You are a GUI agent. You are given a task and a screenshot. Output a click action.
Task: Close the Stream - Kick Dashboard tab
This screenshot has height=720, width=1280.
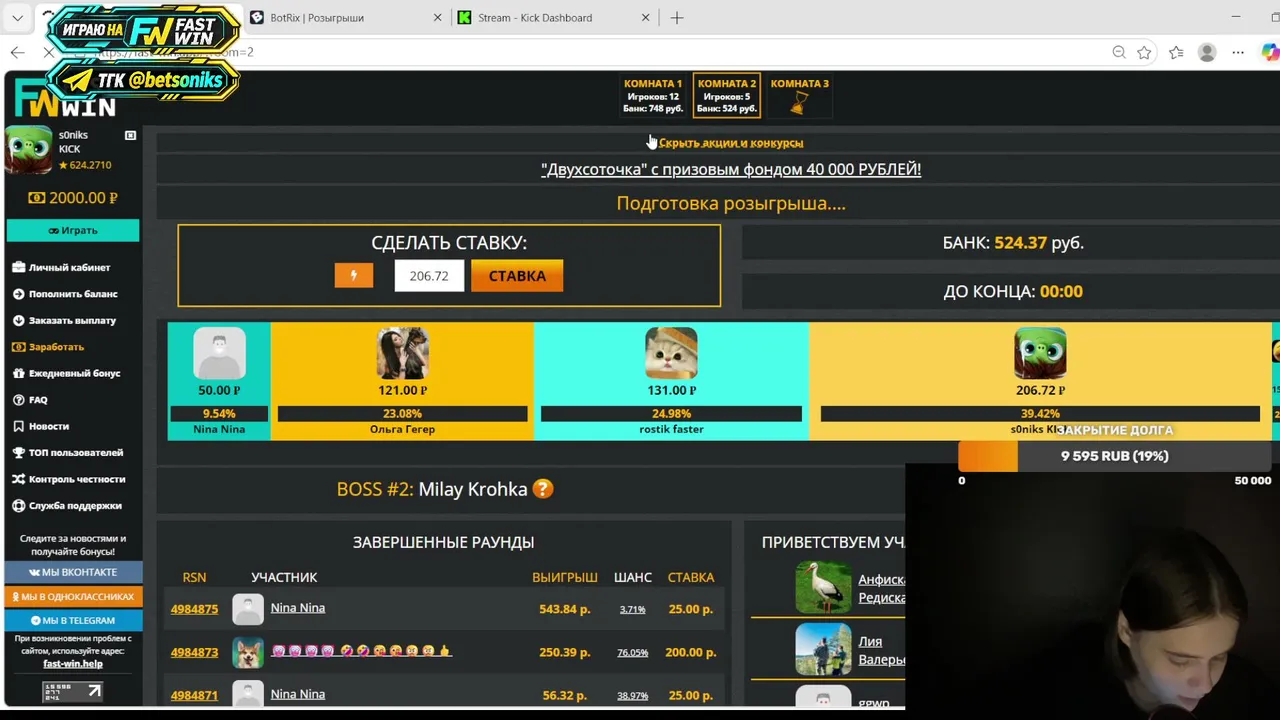pyautogui.click(x=645, y=18)
